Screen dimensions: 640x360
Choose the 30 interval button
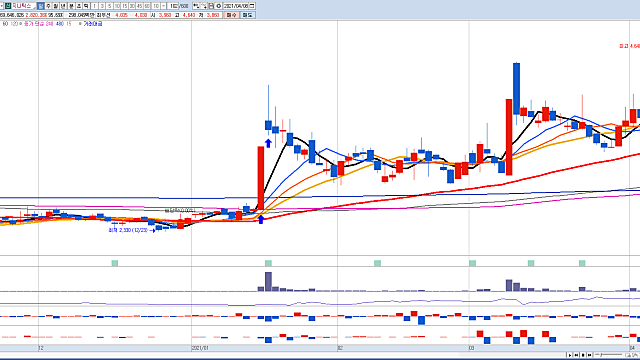click(132, 6)
